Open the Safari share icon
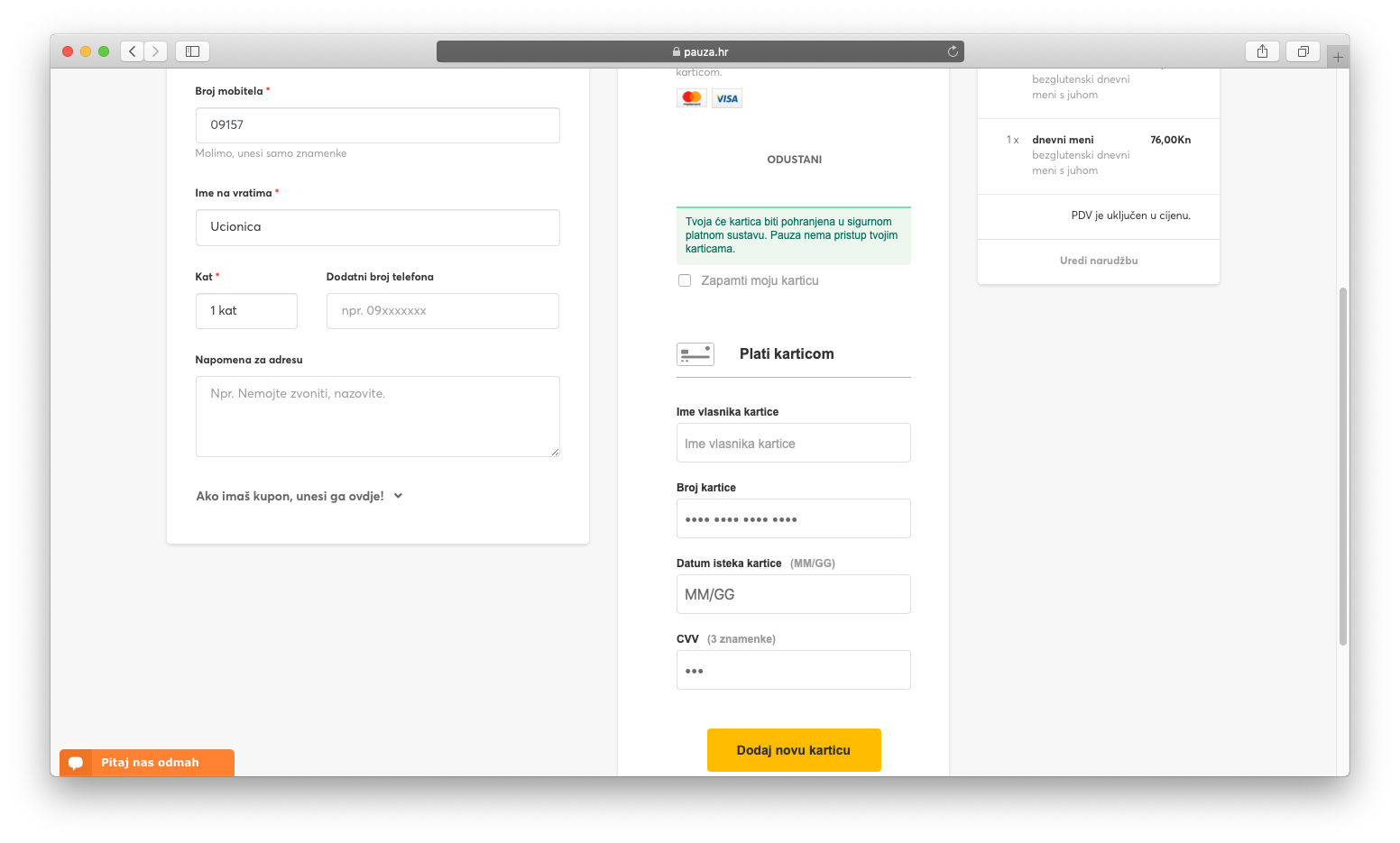 [x=1262, y=51]
